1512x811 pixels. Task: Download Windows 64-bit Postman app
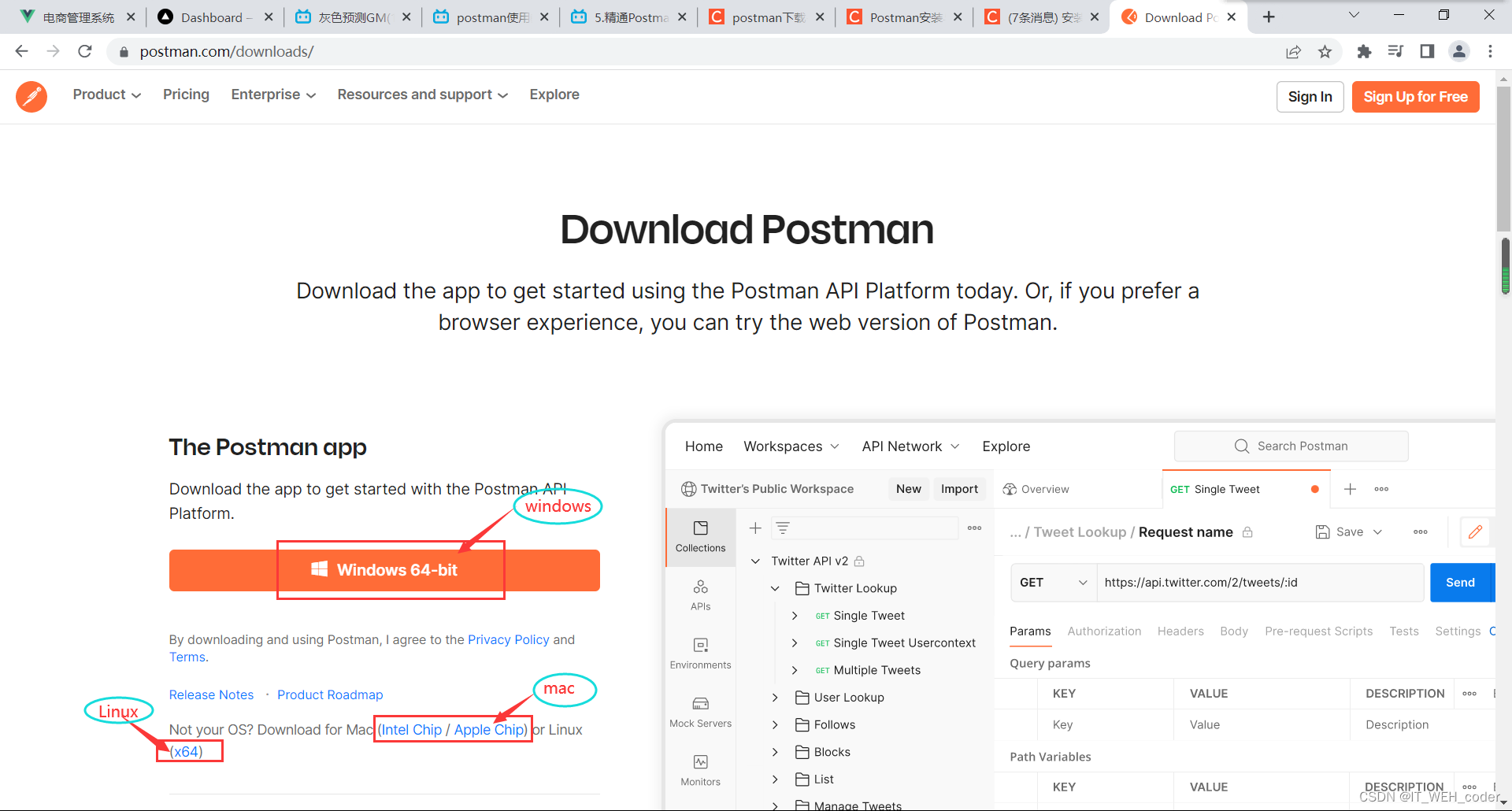[384, 570]
